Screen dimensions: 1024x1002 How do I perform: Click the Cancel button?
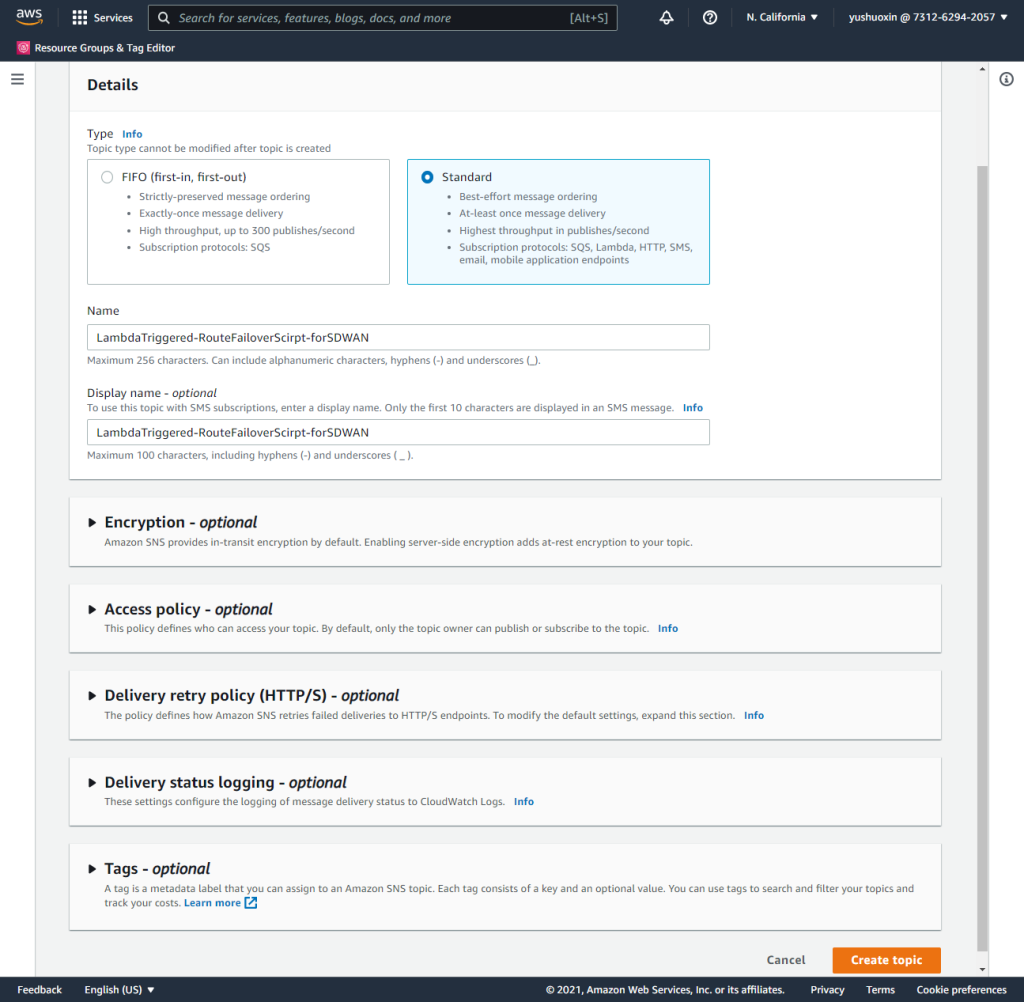pyautogui.click(x=785, y=960)
